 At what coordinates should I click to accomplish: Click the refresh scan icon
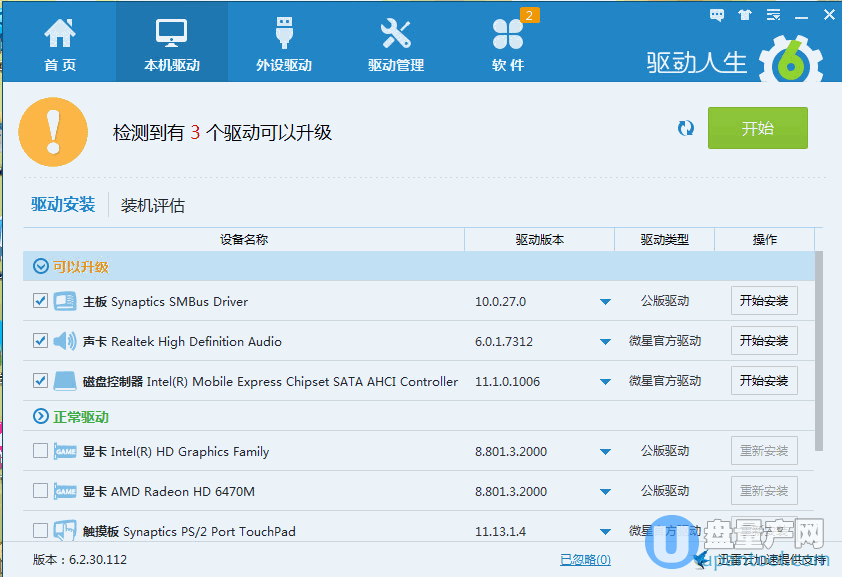pos(686,128)
